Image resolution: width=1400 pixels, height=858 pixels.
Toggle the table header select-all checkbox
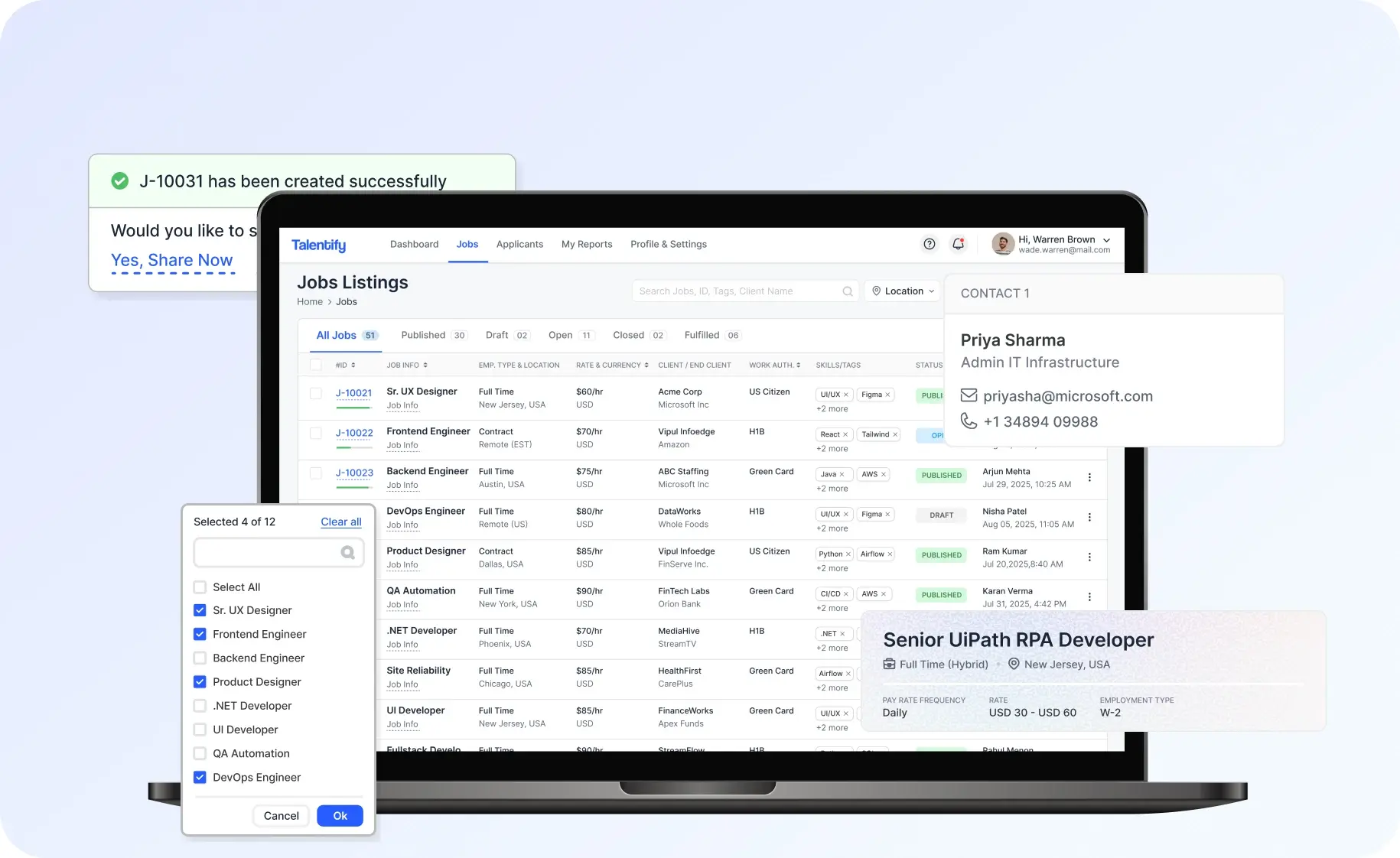click(315, 365)
